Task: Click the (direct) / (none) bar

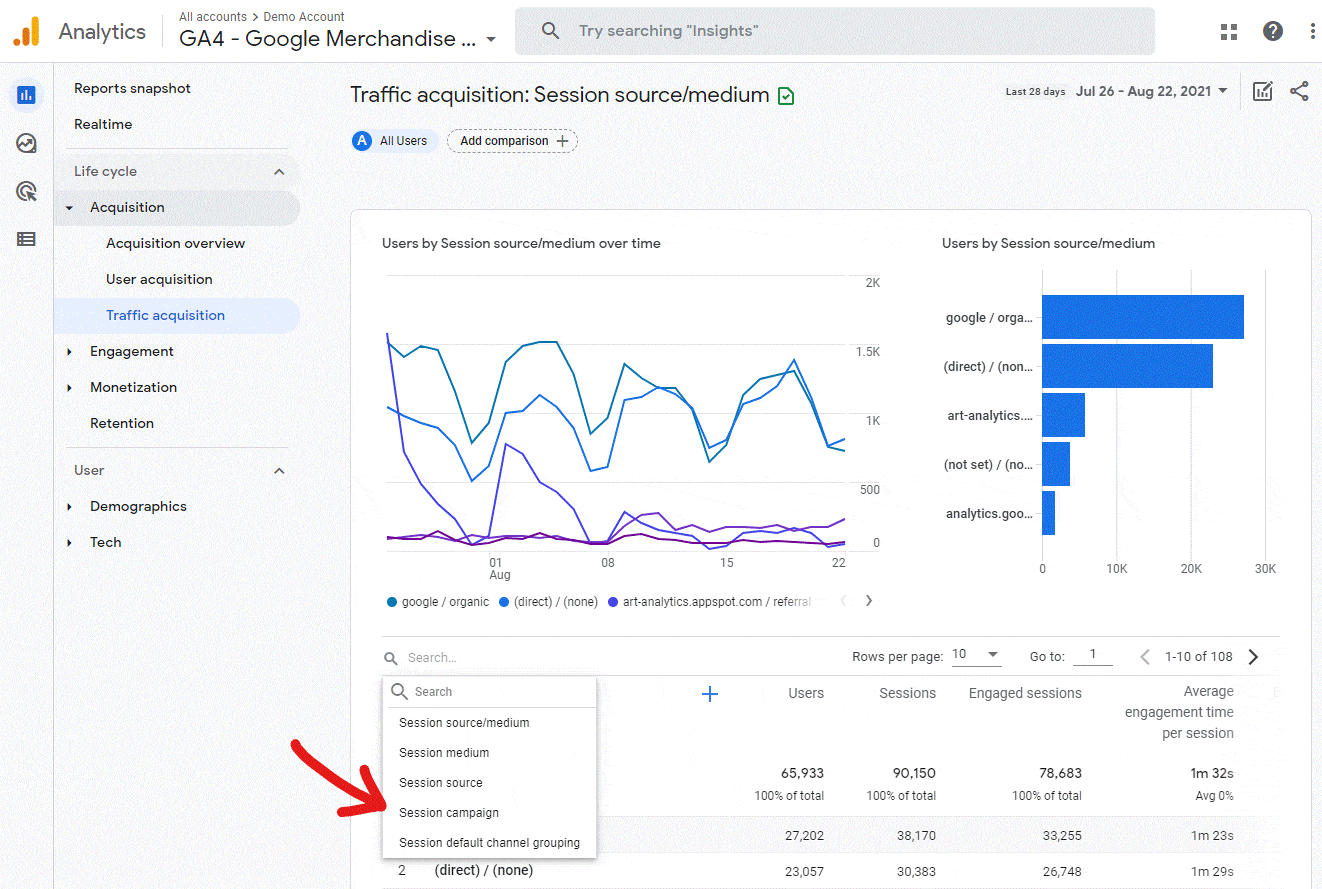Action: click(x=1128, y=366)
